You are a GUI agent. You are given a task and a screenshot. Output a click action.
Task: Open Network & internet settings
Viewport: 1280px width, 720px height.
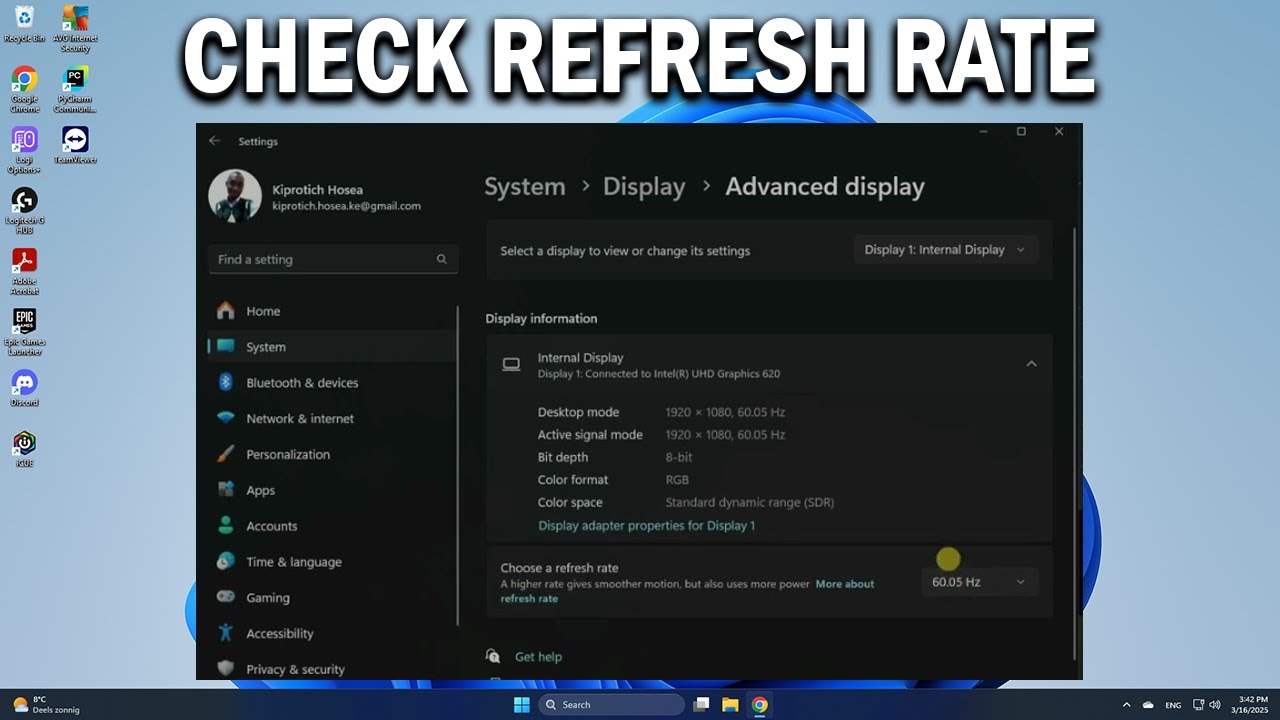332,419
